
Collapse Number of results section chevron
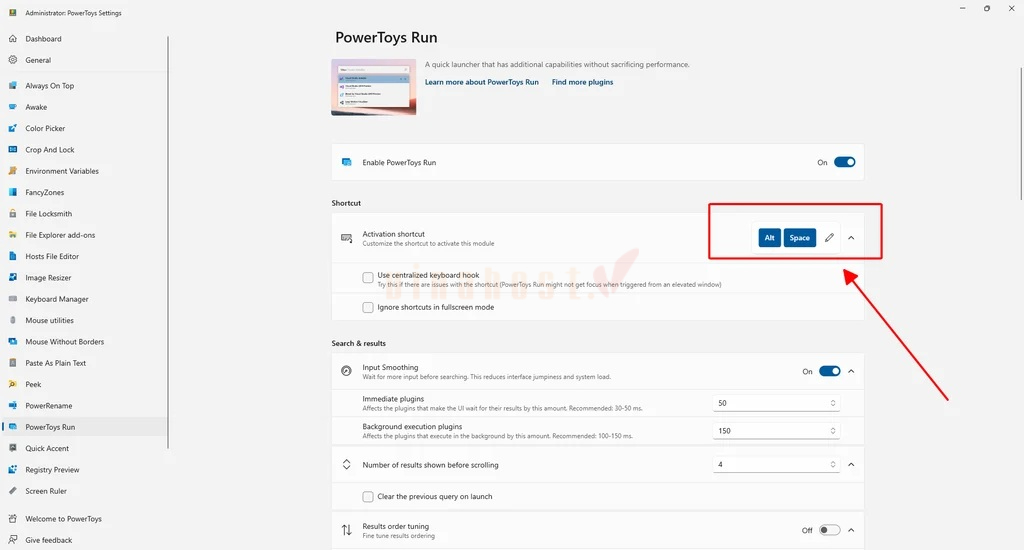pyautogui.click(x=851, y=464)
